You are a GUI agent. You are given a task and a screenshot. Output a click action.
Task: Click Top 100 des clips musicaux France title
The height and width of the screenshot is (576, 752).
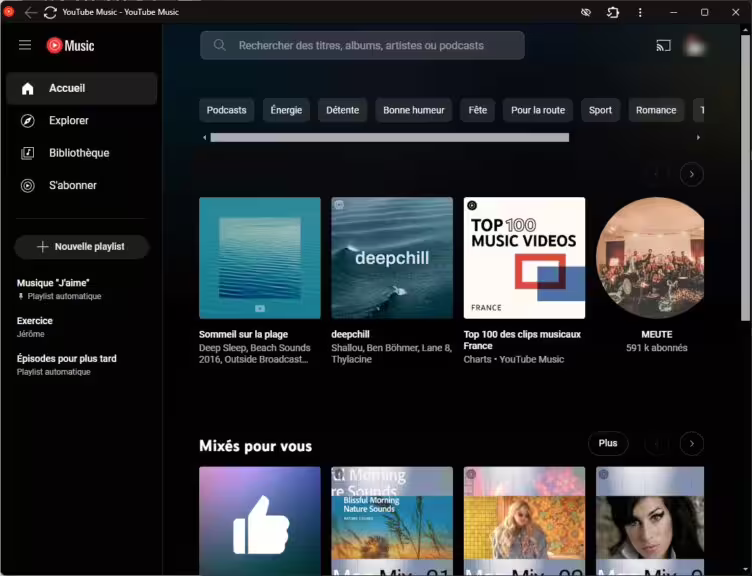click(x=522, y=340)
